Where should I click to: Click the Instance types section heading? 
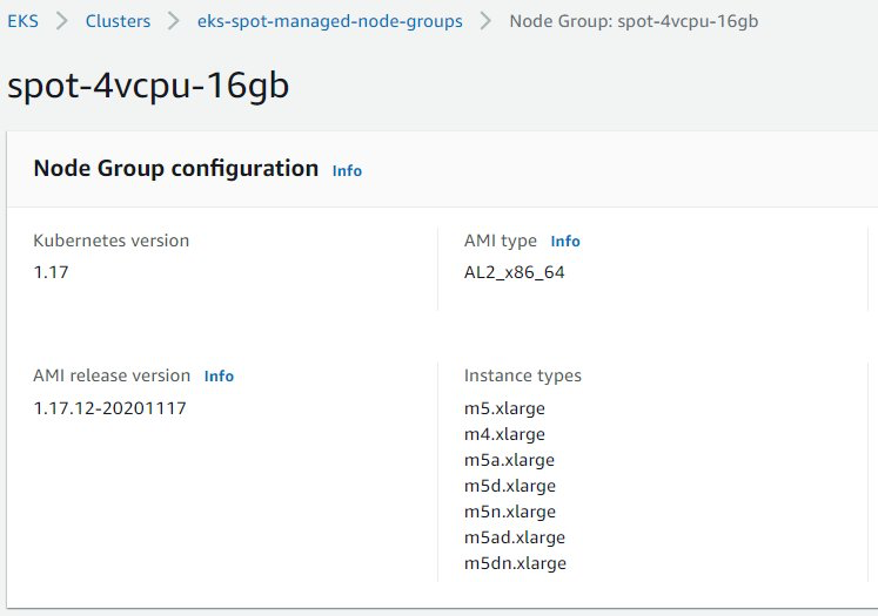point(522,376)
